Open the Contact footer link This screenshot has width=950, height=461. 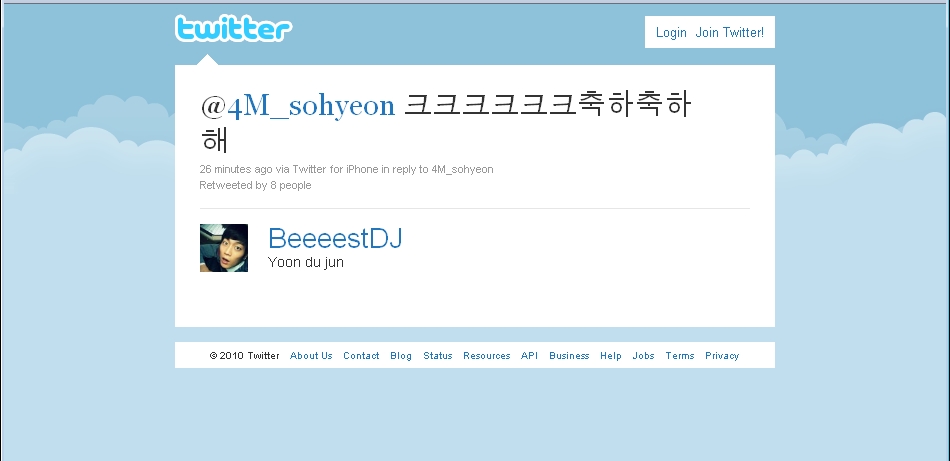coord(361,356)
